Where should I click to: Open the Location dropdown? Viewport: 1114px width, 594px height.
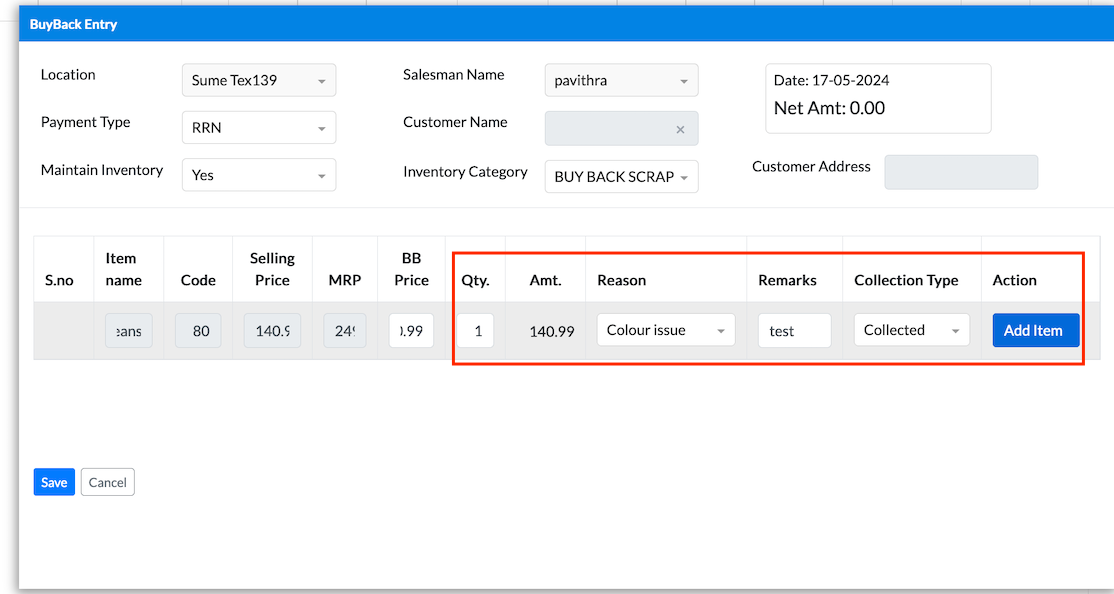coord(259,80)
